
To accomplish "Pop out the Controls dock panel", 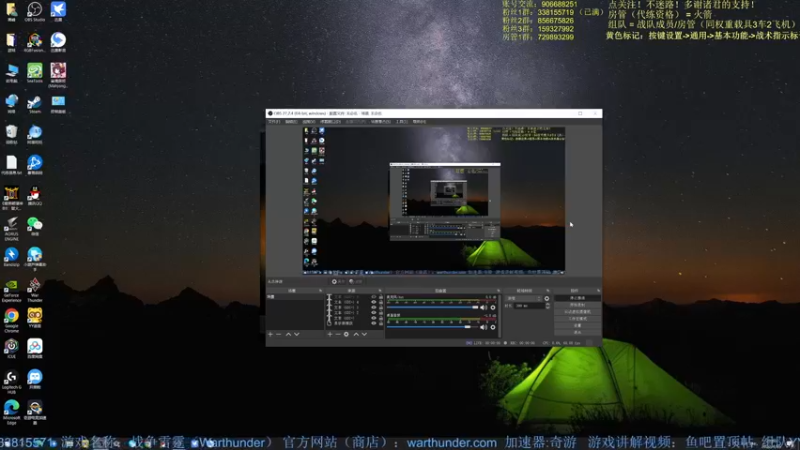I will tap(598, 291).
